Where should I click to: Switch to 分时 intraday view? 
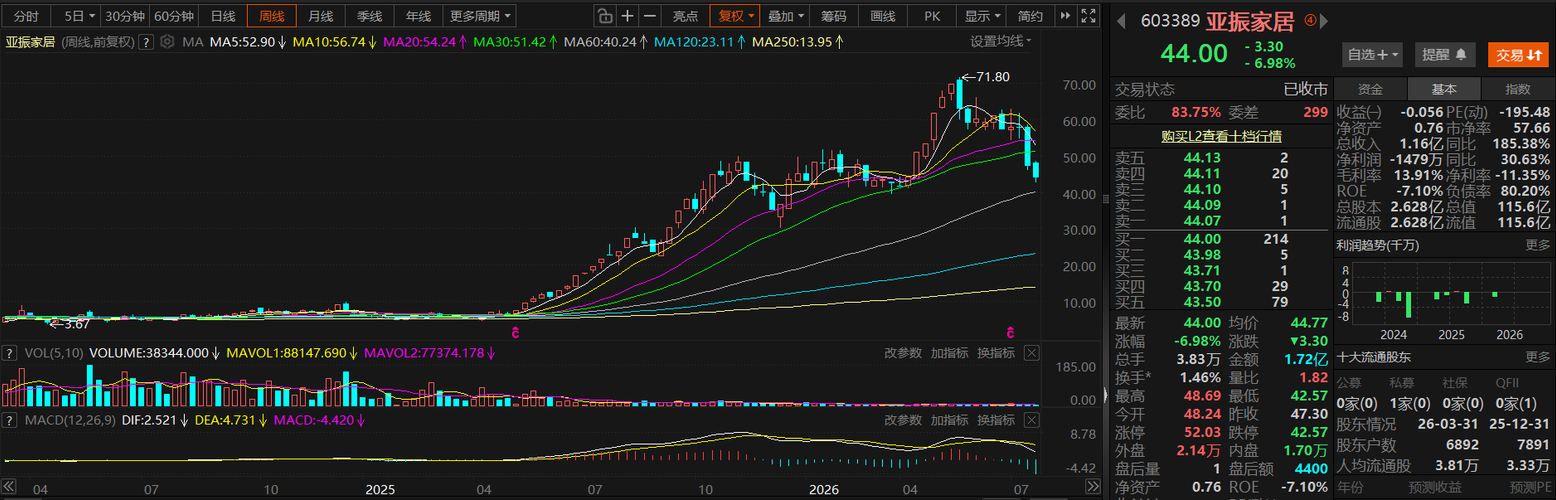click(27, 16)
